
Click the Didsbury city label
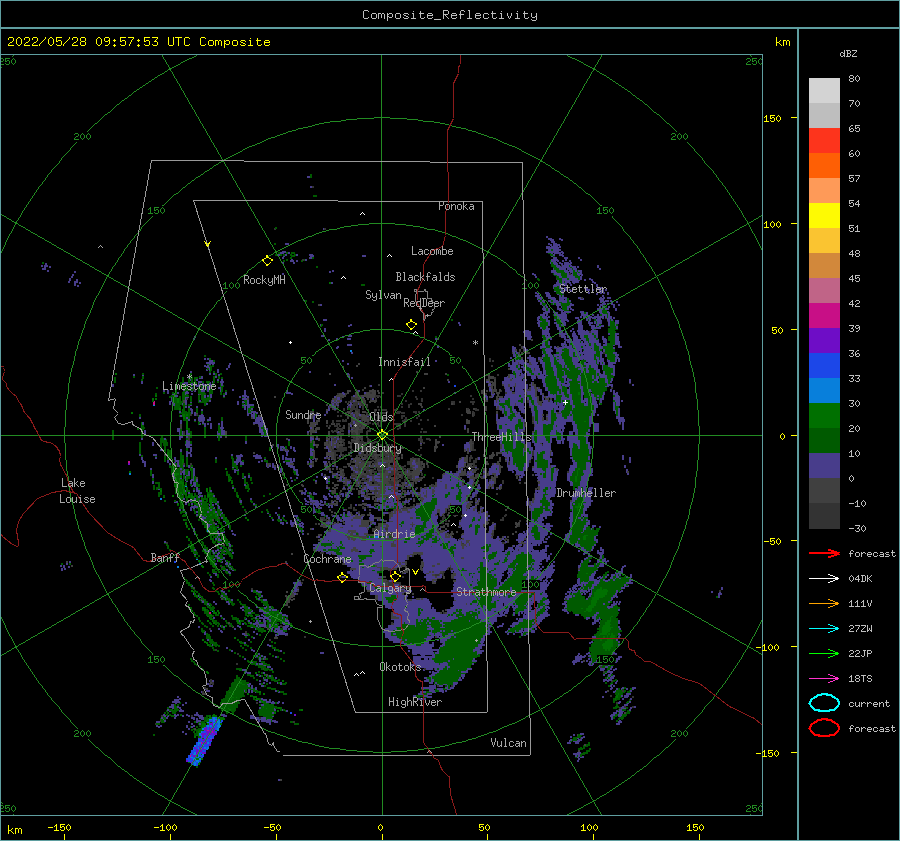(377, 448)
